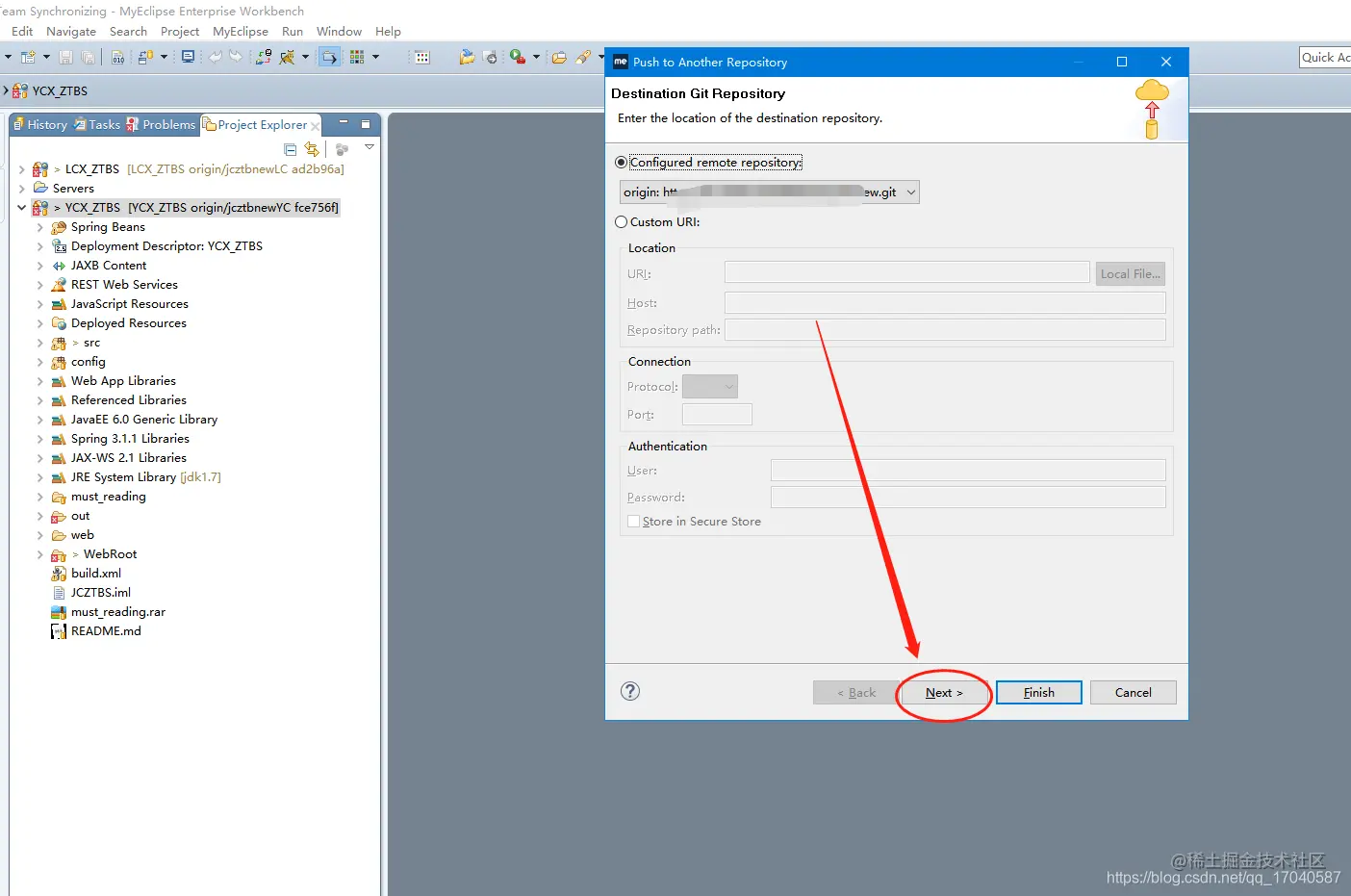Click the Local File button

coord(1131,274)
